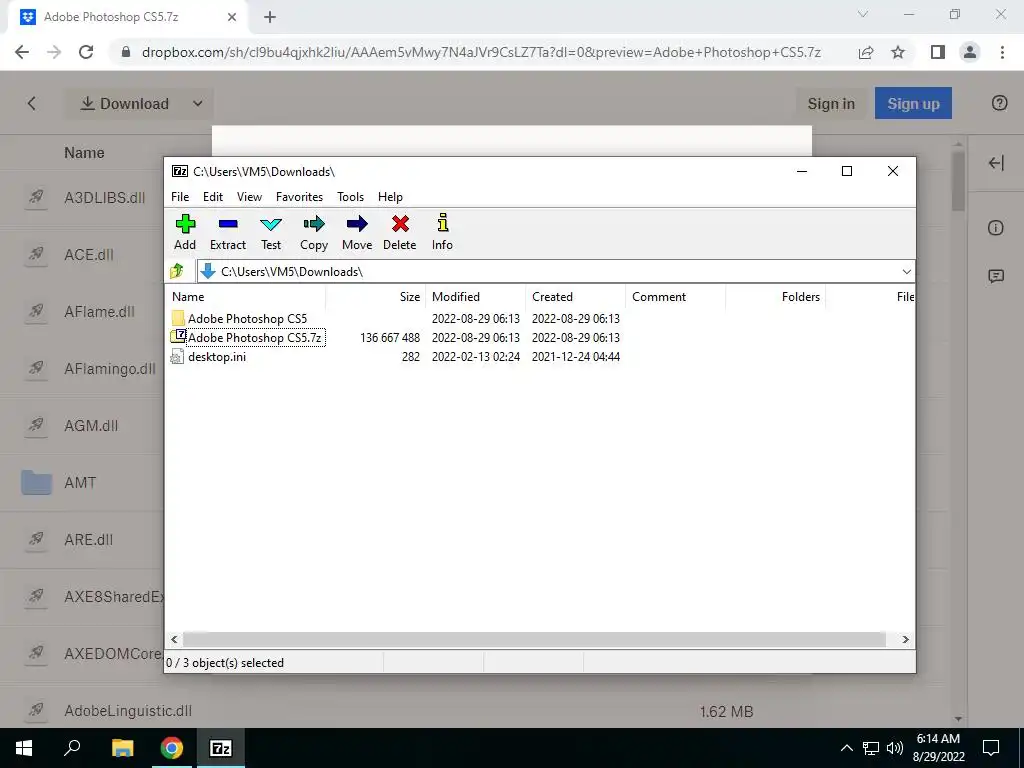Open Dropbox comments icon
The width and height of the screenshot is (1024, 768).
tap(996, 276)
